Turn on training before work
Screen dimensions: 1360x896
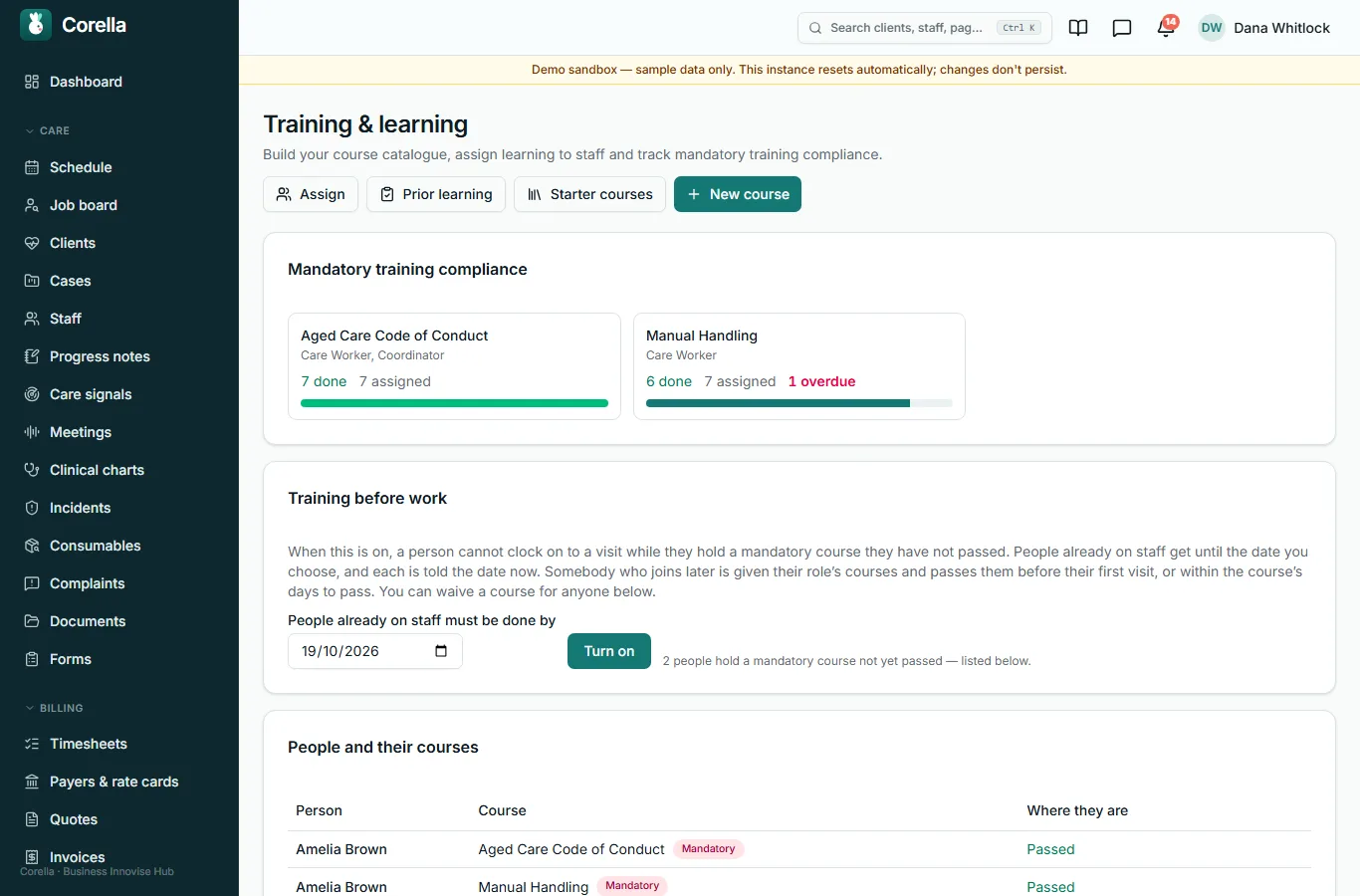click(609, 651)
